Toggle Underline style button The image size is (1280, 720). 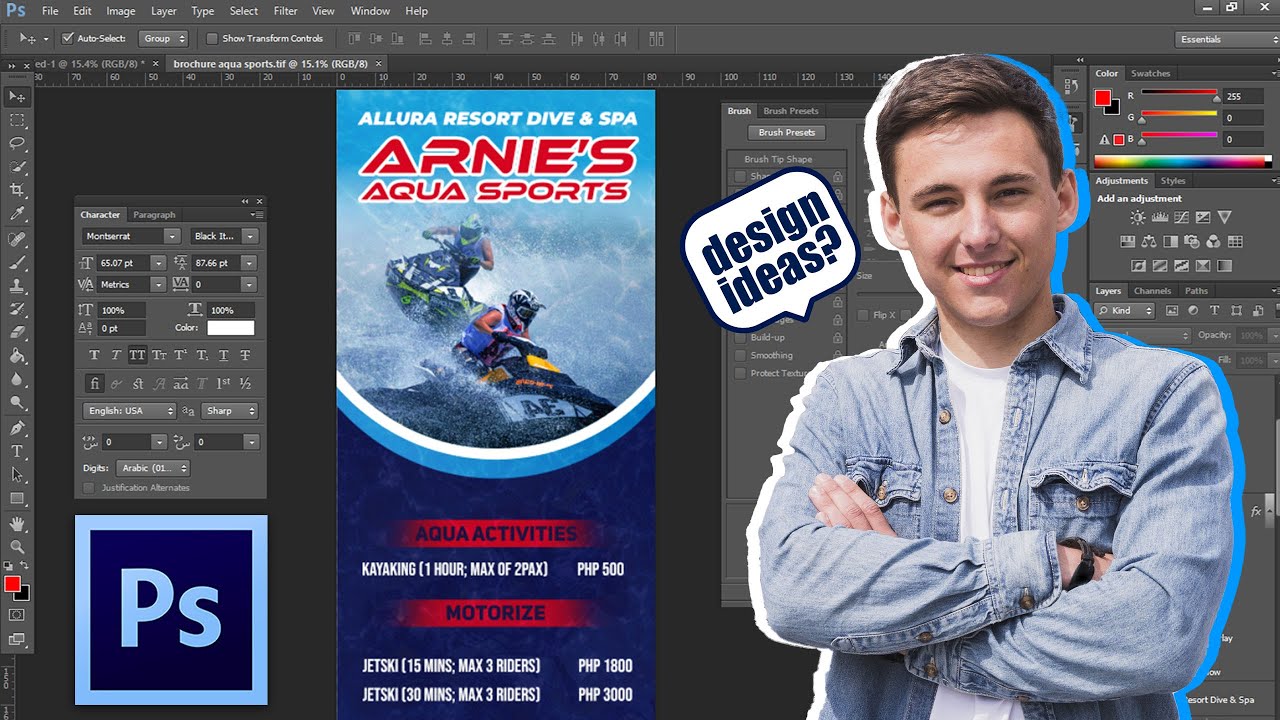[x=223, y=355]
